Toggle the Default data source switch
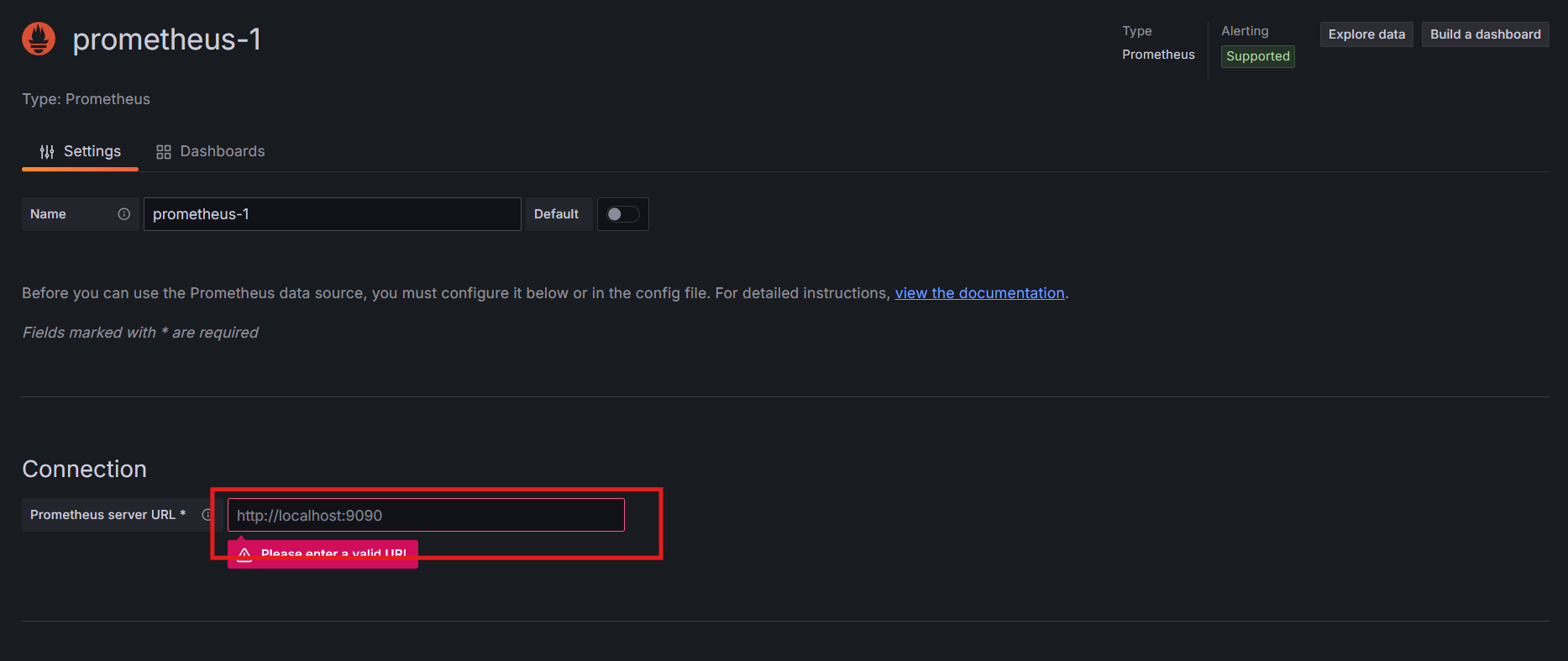The image size is (1568, 661). pyautogui.click(x=622, y=214)
